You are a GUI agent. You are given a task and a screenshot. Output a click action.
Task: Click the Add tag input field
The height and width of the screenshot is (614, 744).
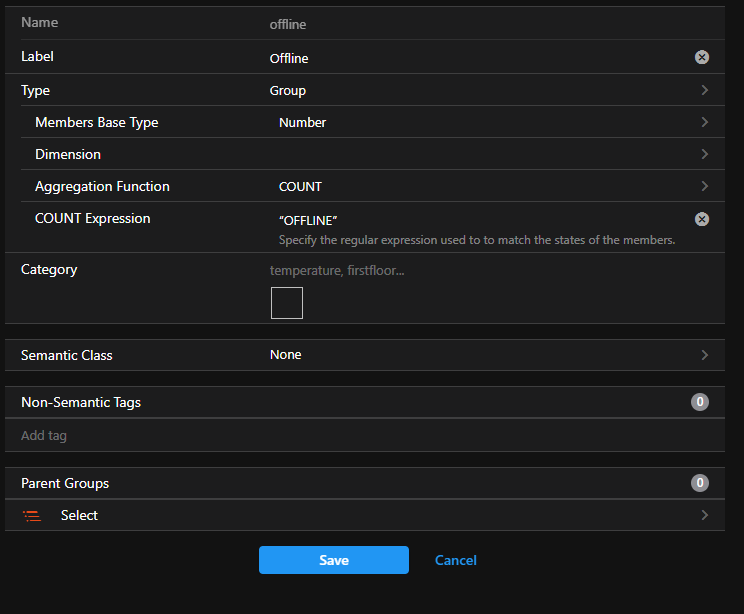(x=364, y=435)
